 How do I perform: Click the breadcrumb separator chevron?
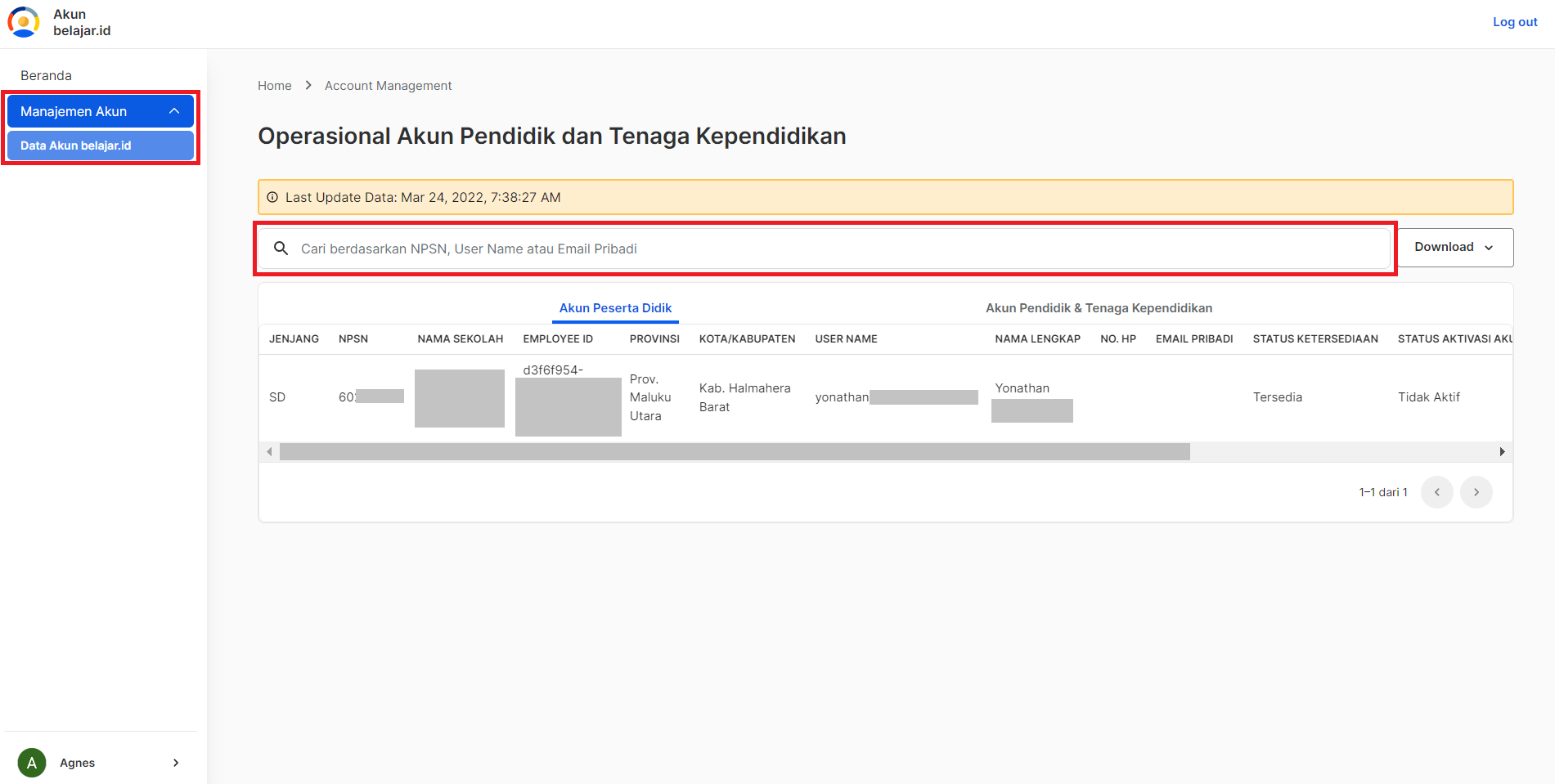point(308,85)
